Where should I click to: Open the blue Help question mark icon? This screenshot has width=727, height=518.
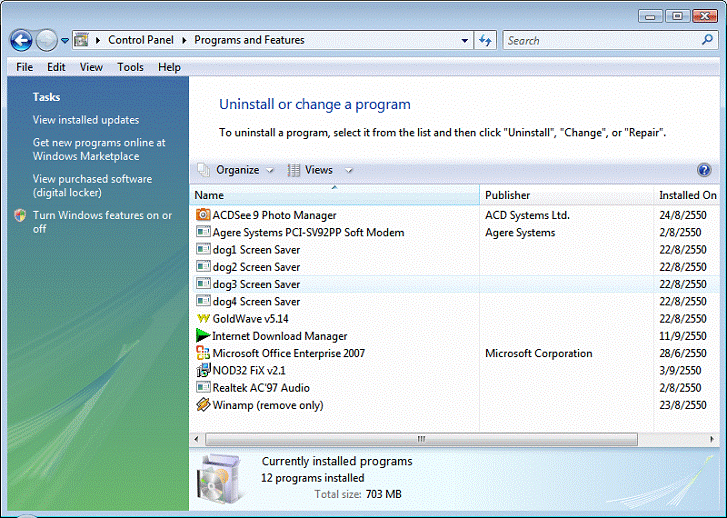[x=704, y=170]
